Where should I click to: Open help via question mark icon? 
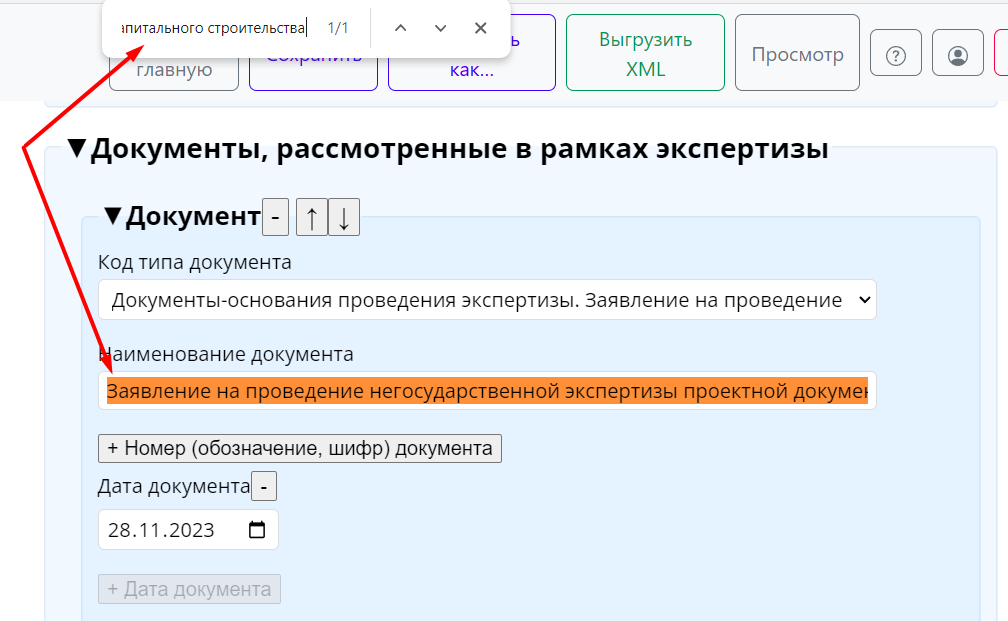coord(896,56)
